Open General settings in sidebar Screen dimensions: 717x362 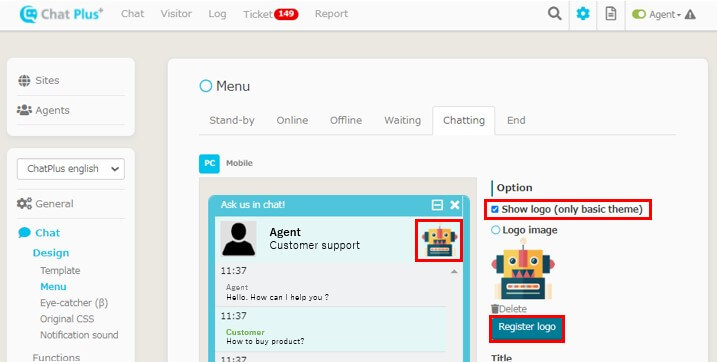(45, 203)
